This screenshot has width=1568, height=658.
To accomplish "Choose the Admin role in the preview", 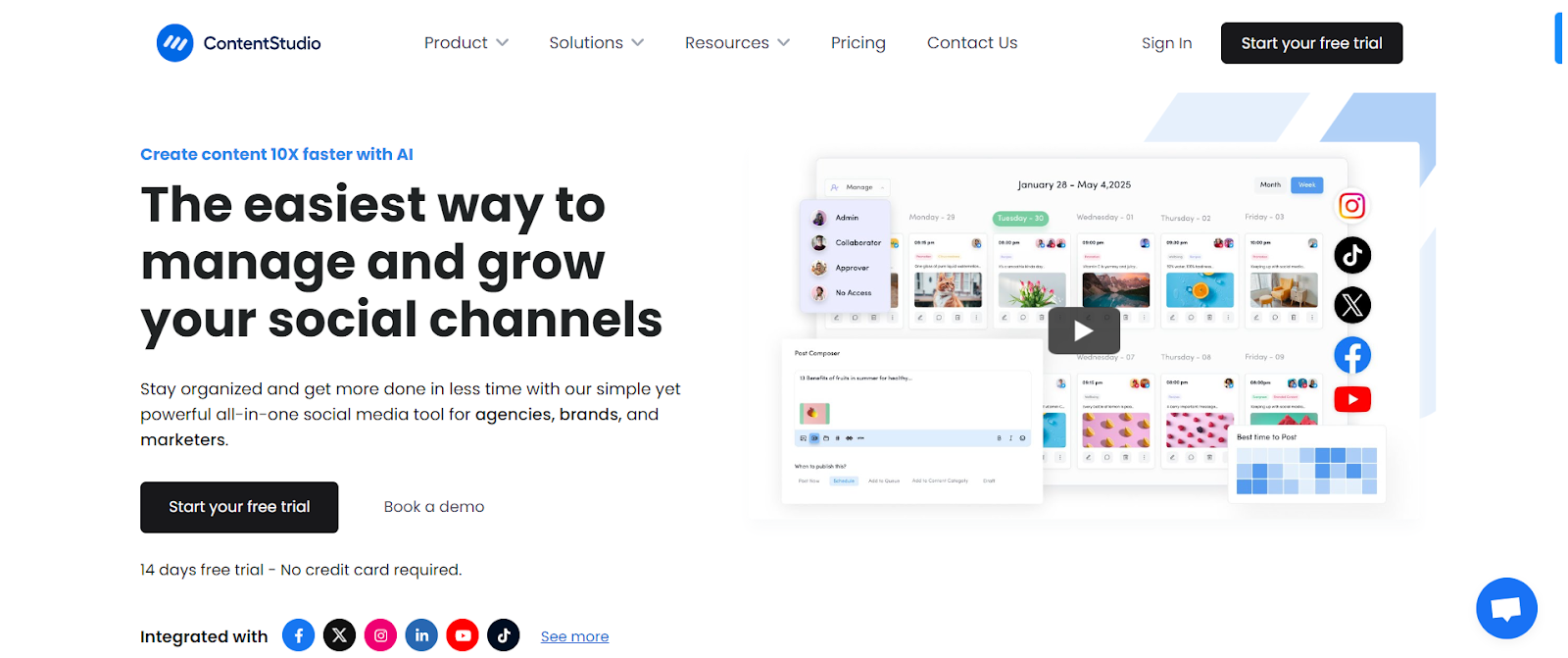I will tap(847, 218).
